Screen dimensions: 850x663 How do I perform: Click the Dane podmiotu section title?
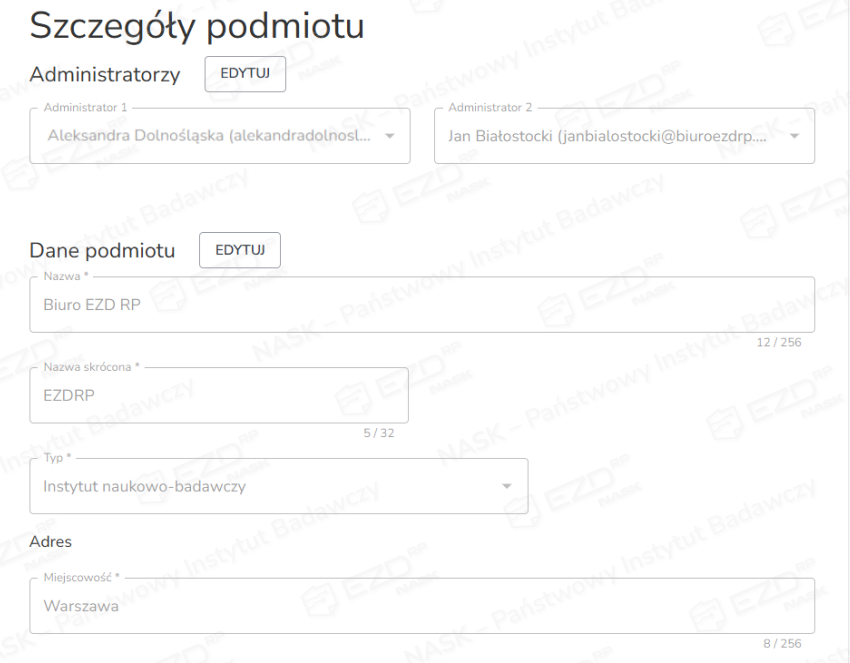tap(102, 251)
